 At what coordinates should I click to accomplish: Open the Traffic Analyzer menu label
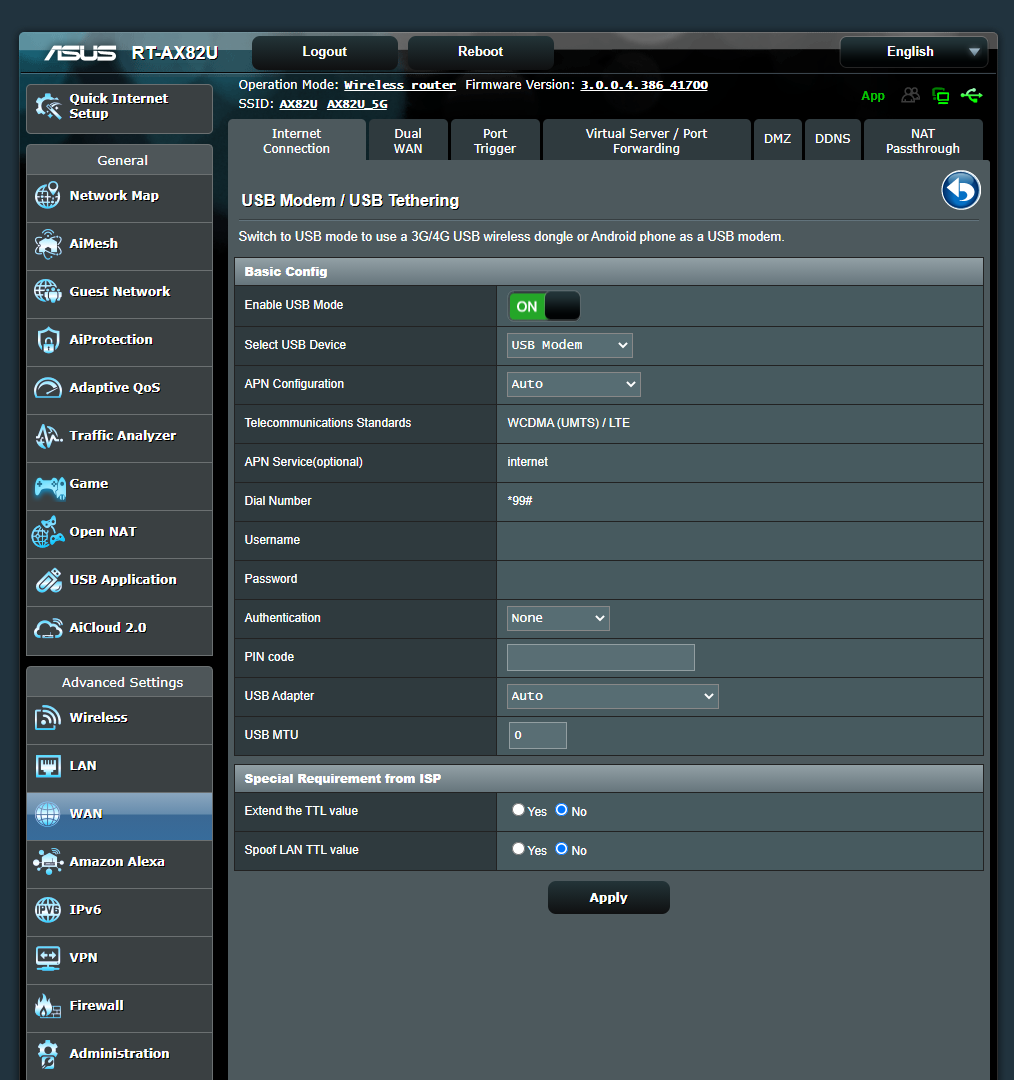point(123,435)
